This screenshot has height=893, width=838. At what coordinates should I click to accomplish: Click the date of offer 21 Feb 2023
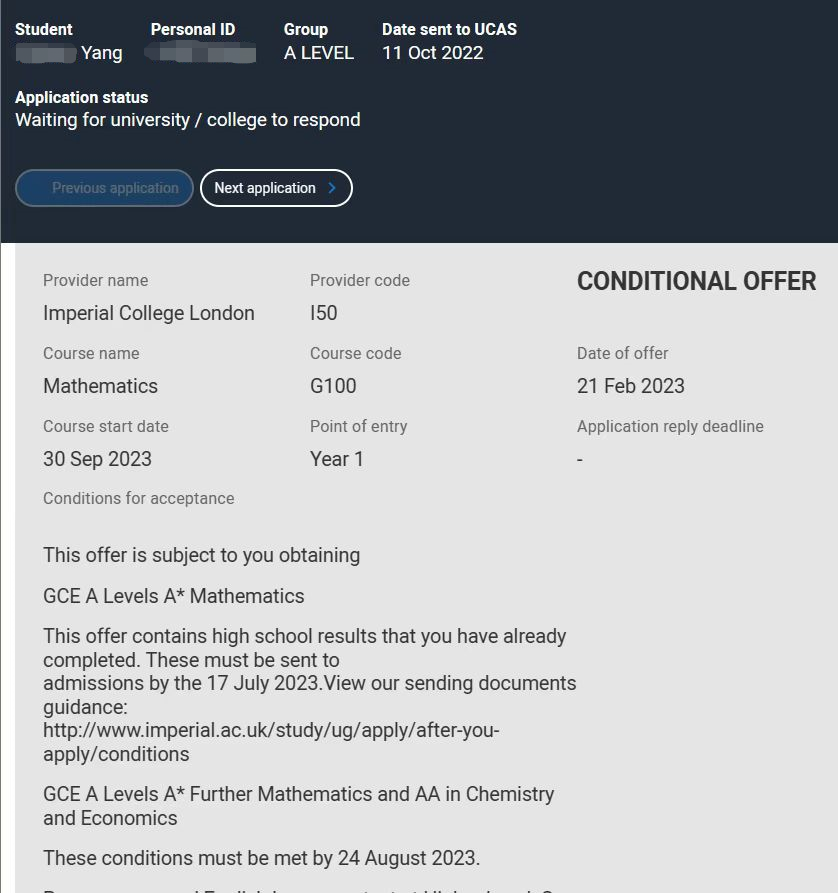[x=631, y=386]
